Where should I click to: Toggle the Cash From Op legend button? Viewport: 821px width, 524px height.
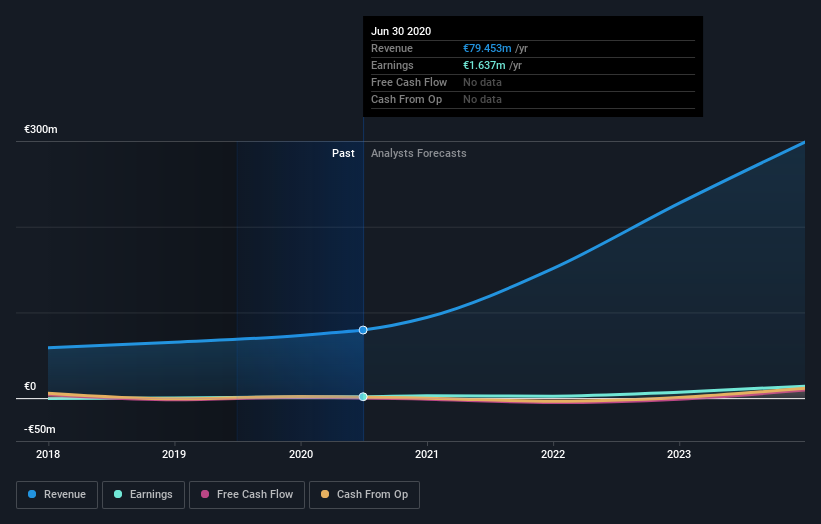pos(364,495)
